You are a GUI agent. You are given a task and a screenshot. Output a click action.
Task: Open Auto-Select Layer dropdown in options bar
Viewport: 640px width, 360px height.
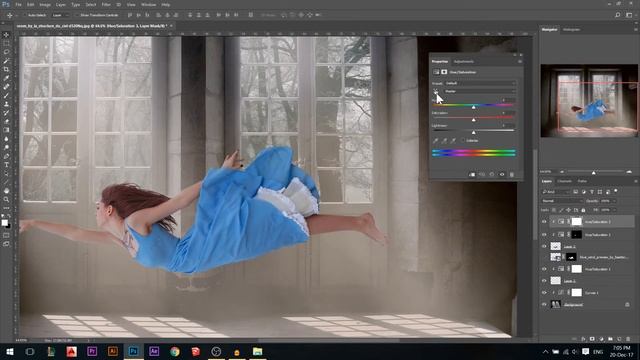(60, 15)
